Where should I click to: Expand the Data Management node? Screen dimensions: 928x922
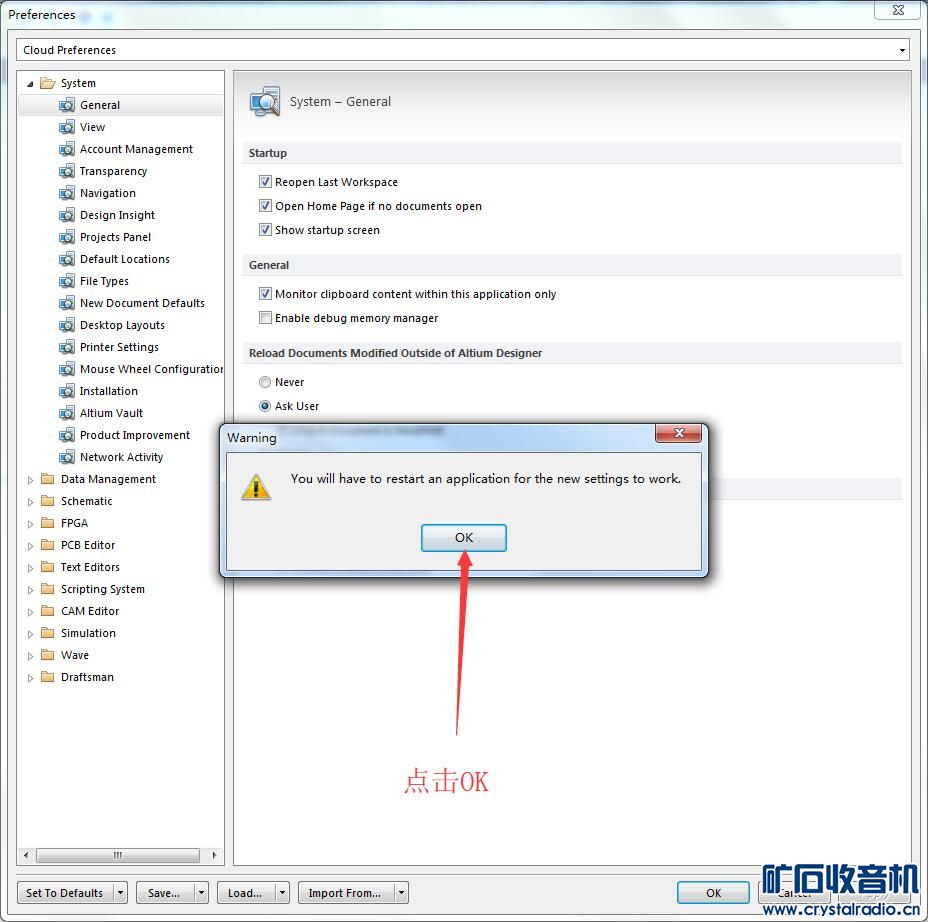(30, 480)
